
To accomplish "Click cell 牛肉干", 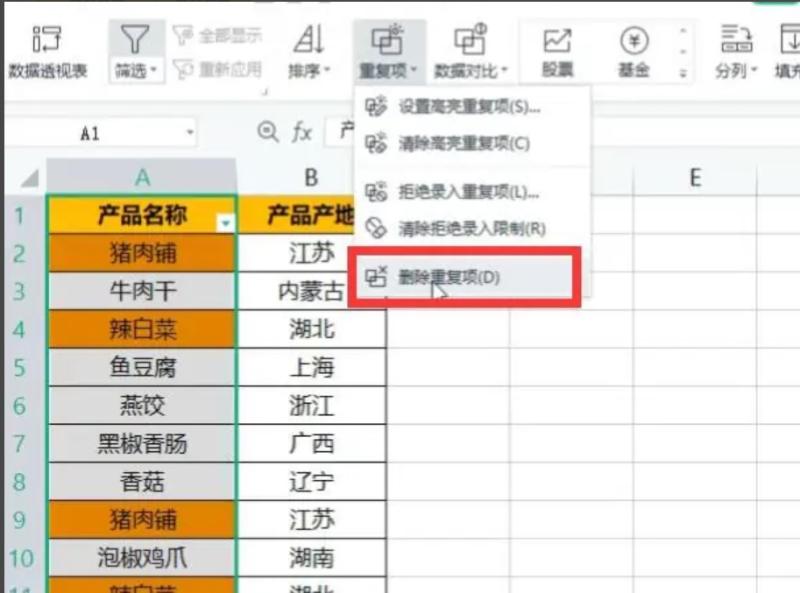I will click(x=142, y=291).
